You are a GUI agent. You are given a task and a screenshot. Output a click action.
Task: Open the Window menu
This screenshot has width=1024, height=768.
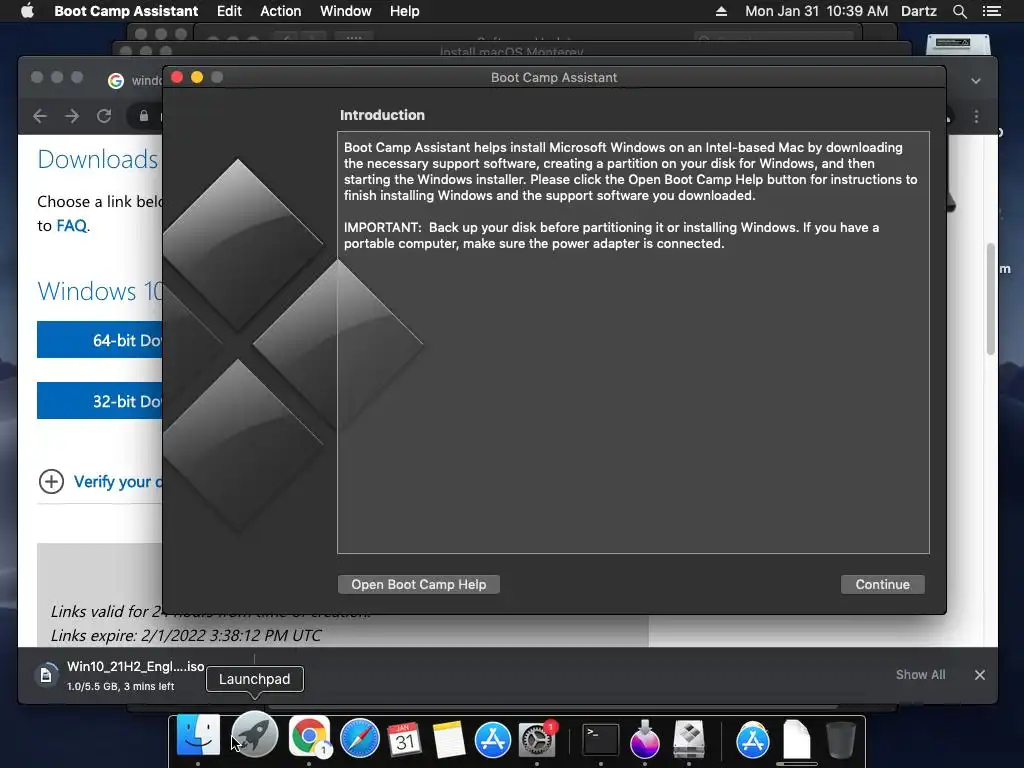coord(345,11)
